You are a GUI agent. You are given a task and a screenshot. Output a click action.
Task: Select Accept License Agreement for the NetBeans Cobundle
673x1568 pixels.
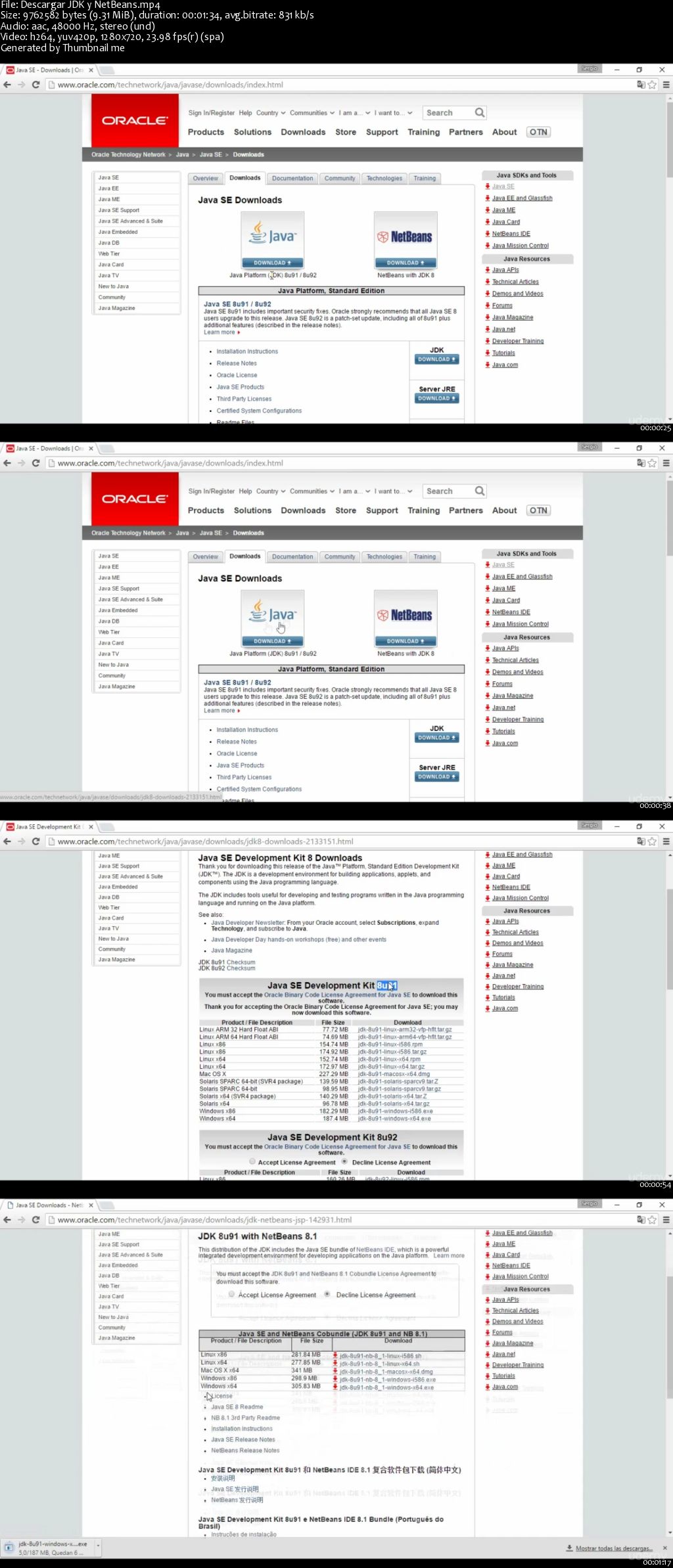(231, 1294)
